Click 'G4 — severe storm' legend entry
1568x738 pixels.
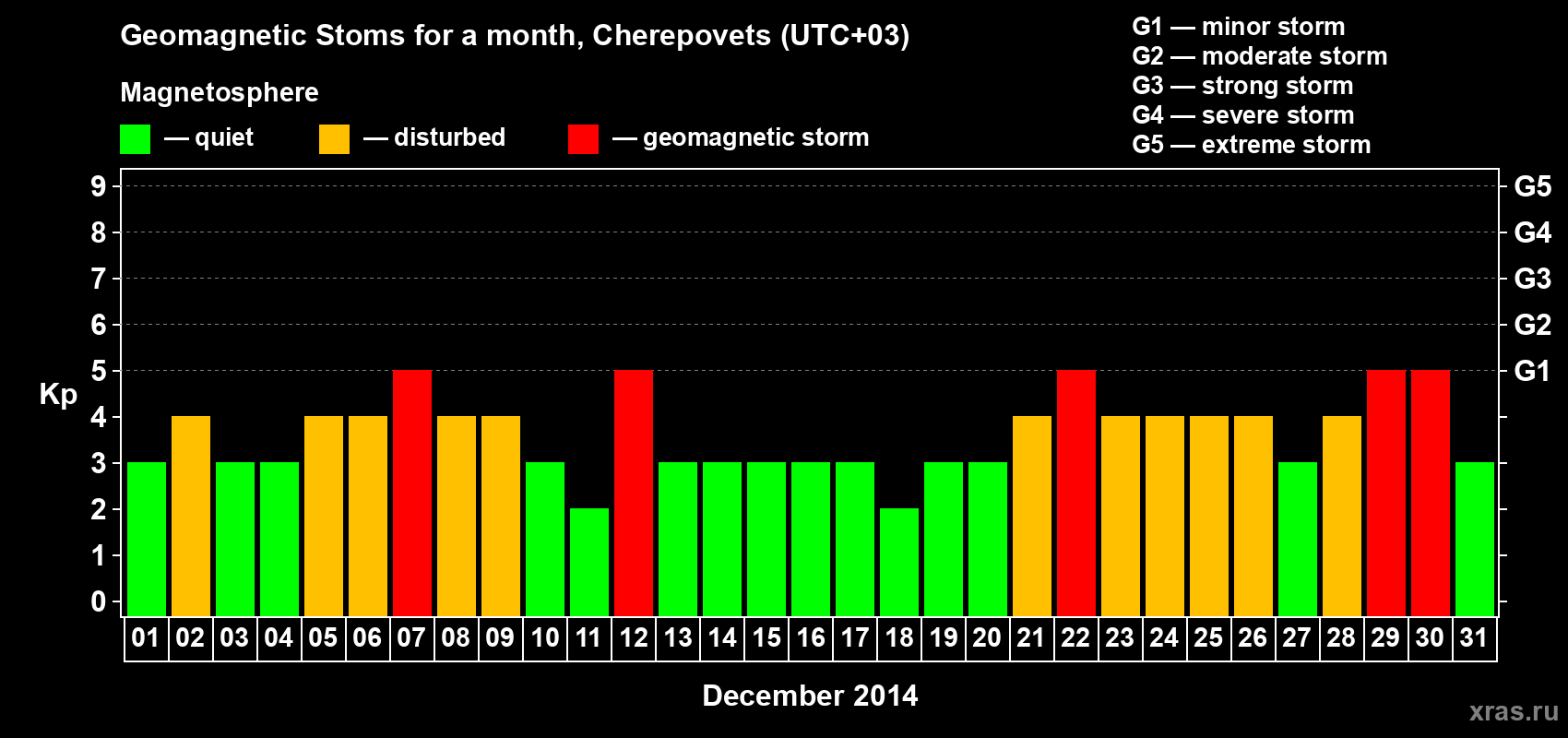click(x=1242, y=115)
